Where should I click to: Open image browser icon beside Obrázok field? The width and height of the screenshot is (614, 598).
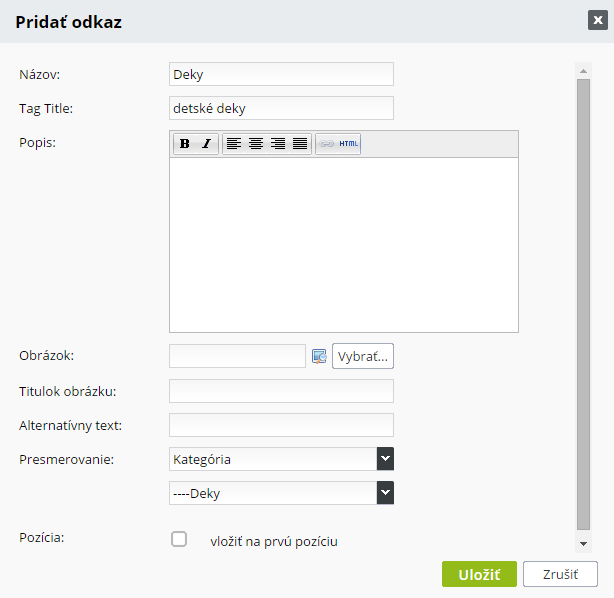click(x=319, y=356)
